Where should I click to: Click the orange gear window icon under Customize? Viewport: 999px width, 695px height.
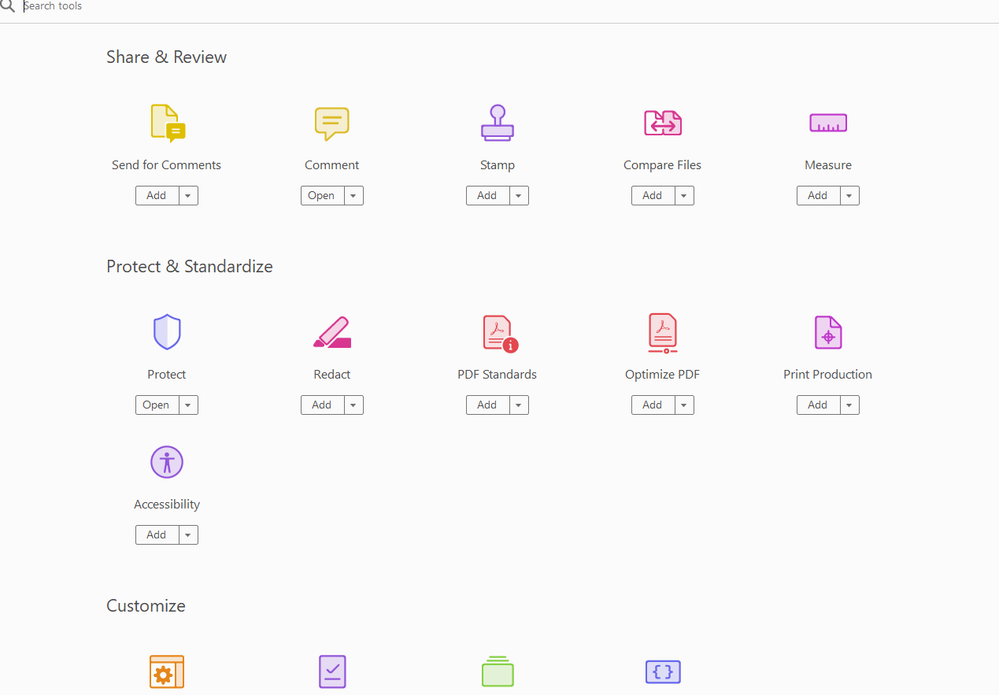point(167,671)
